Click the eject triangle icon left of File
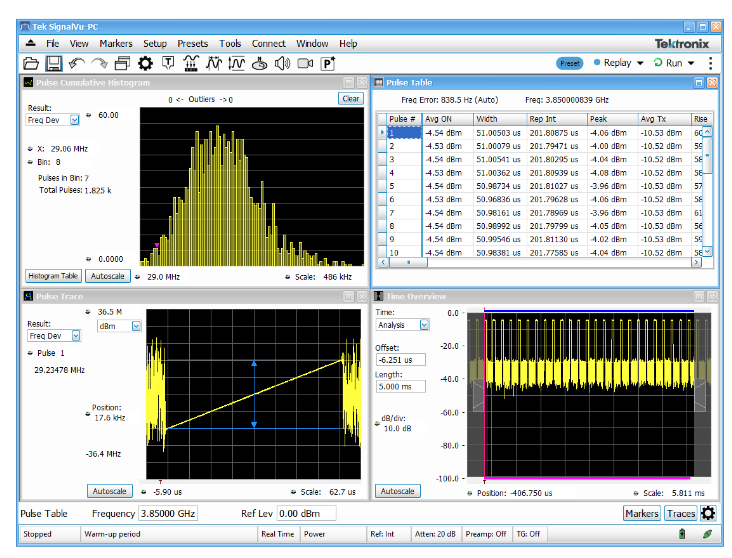Screen dimensions: 732x558 tap(30, 43)
